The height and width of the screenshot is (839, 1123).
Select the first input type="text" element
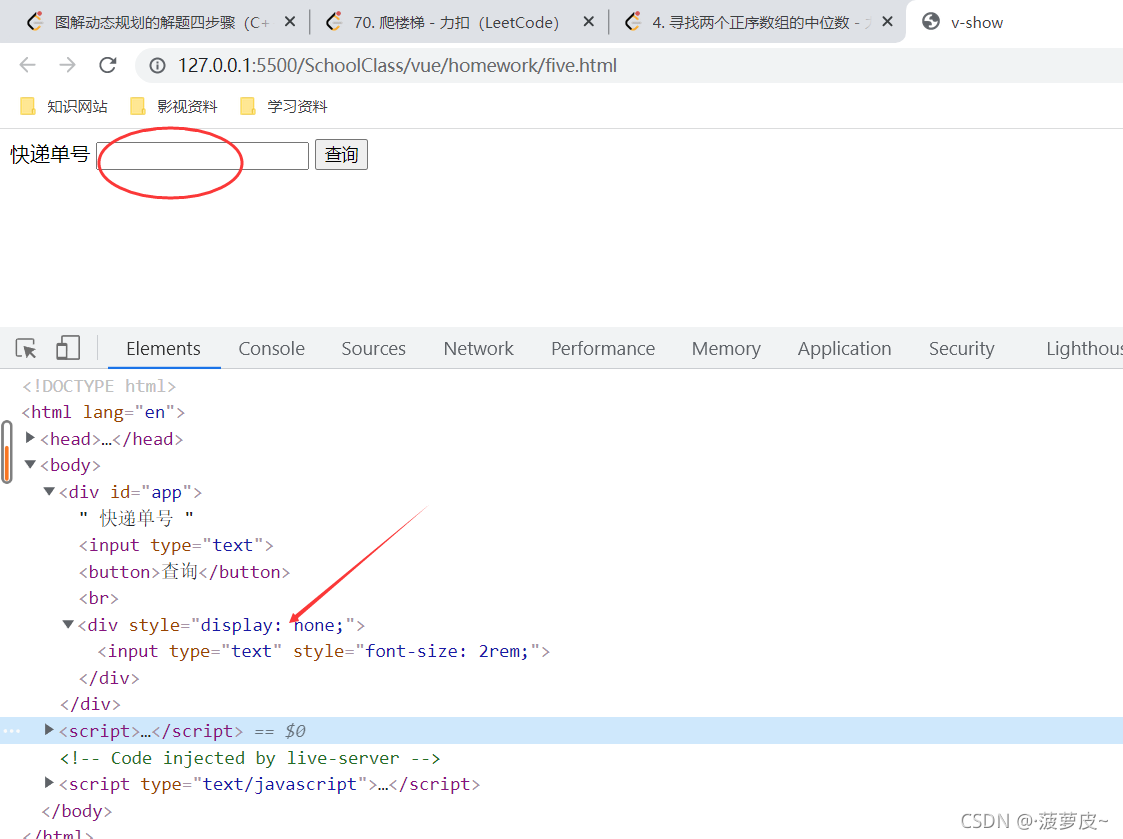coord(176,545)
